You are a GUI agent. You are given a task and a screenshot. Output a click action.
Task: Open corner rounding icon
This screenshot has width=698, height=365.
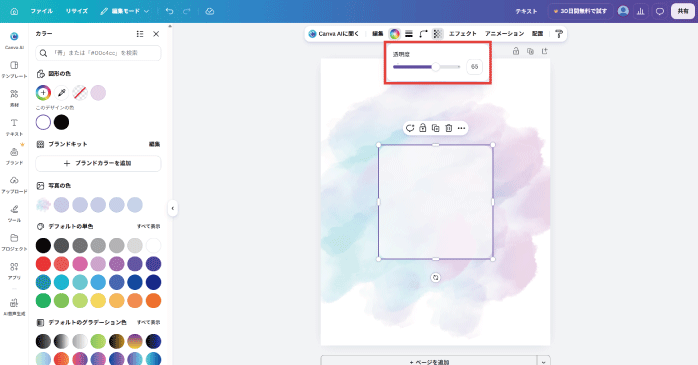point(423,33)
